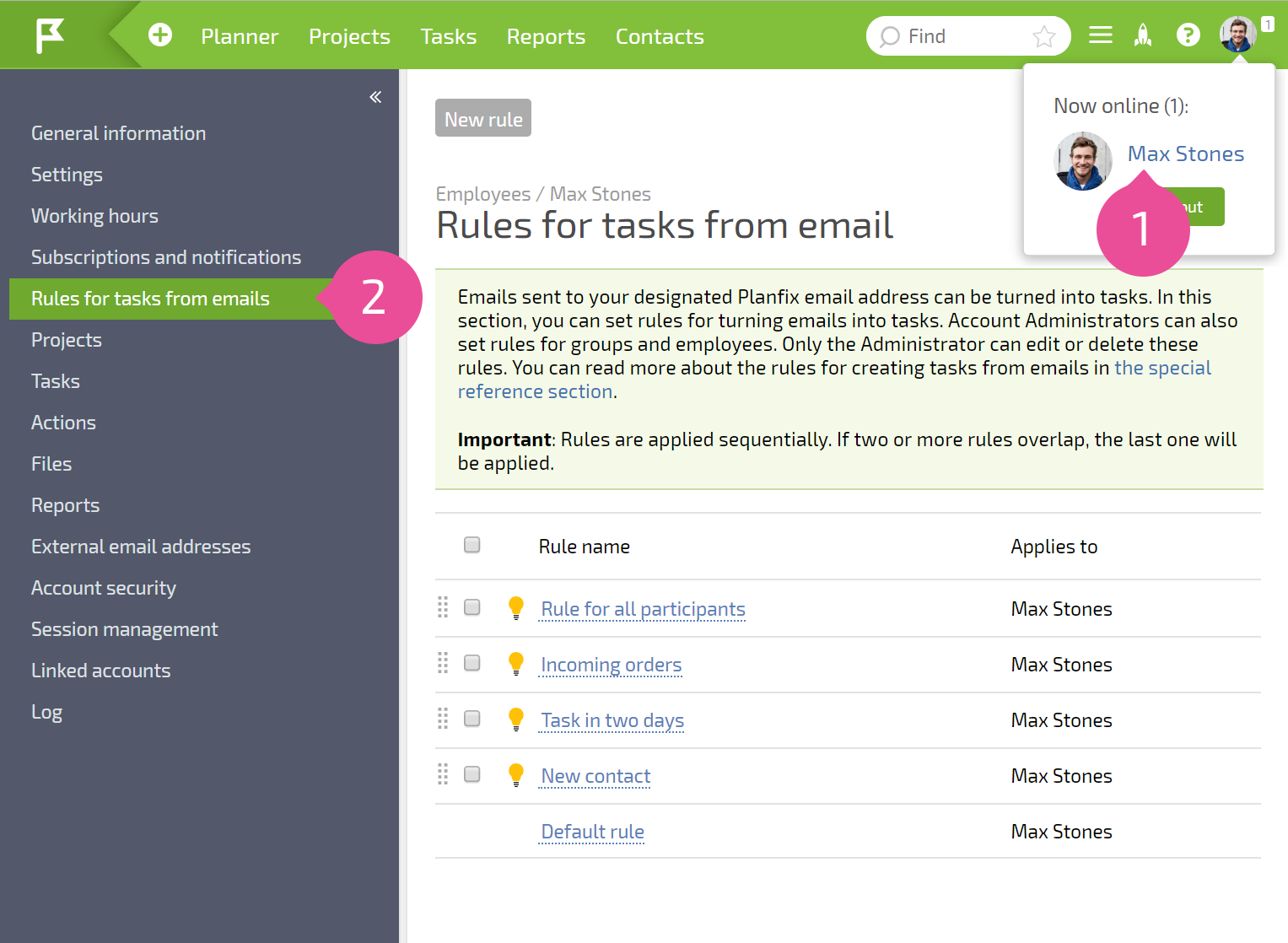The width and height of the screenshot is (1288, 943).
Task: Open Account security in sidebar
Action: point(104,588)
